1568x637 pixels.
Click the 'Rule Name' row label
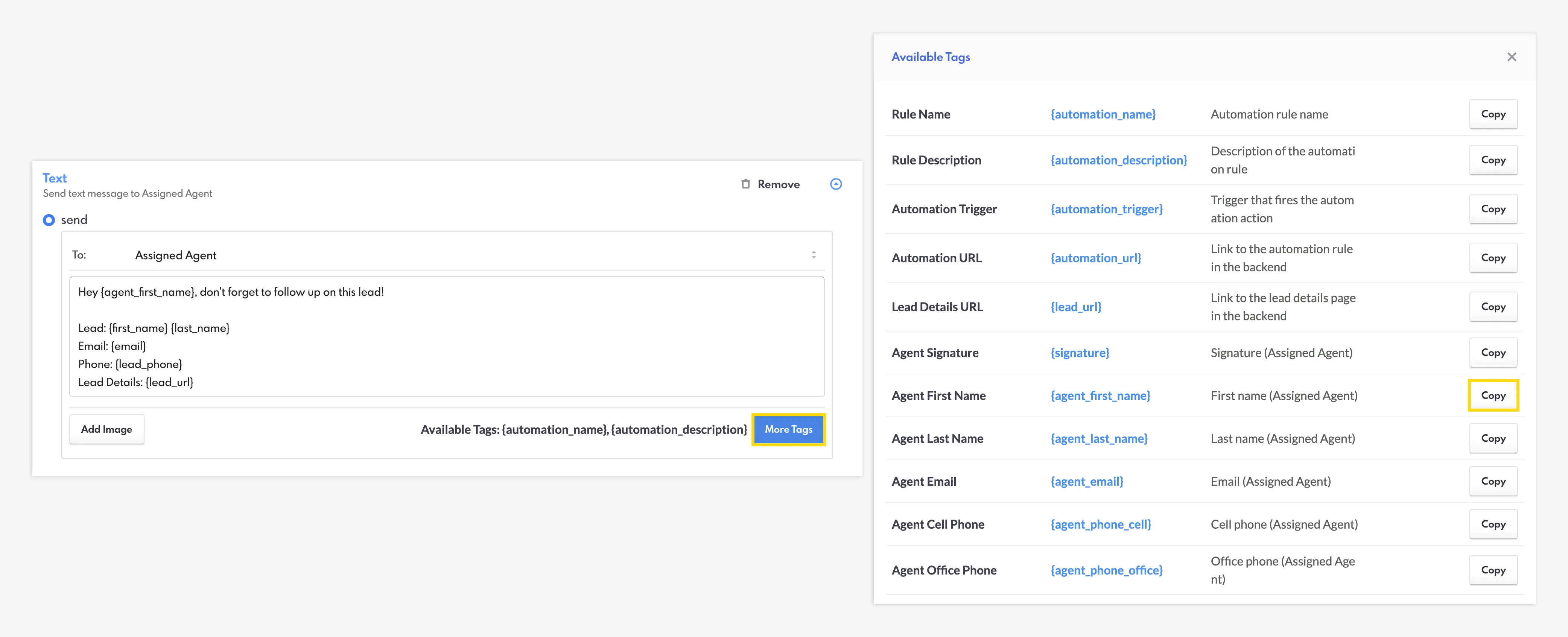point(920,114)
